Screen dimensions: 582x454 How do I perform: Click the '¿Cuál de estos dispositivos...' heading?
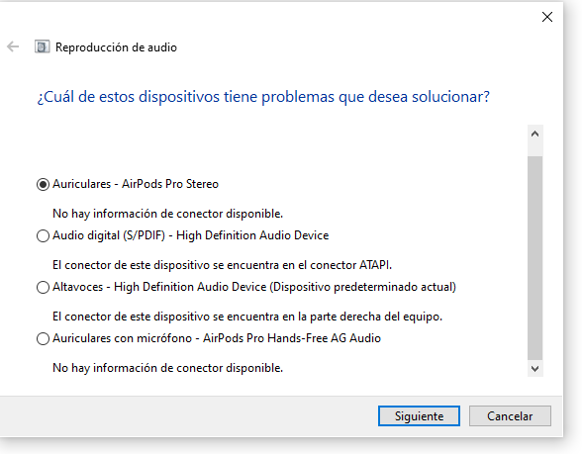click(x=263, y=97)
